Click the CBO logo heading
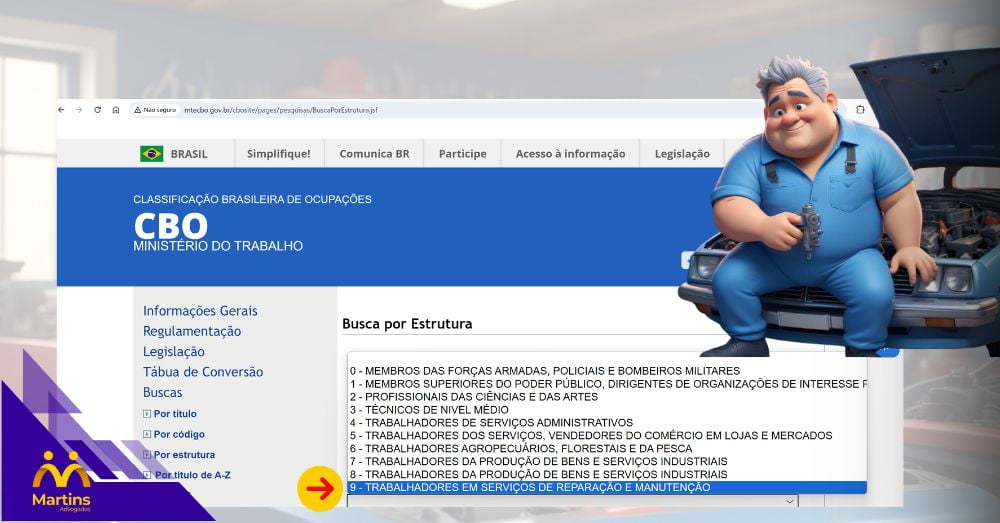This screenshot has height=523, width=1000. click(170, 226)
